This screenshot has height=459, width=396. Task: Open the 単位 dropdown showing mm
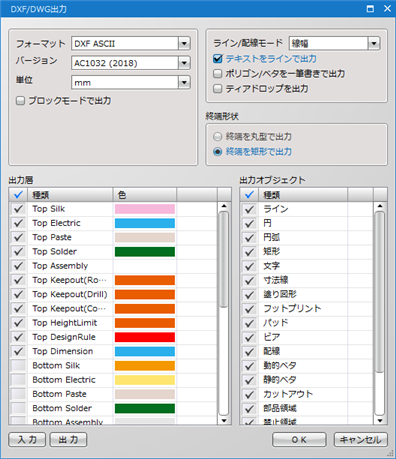pos(131,83)
